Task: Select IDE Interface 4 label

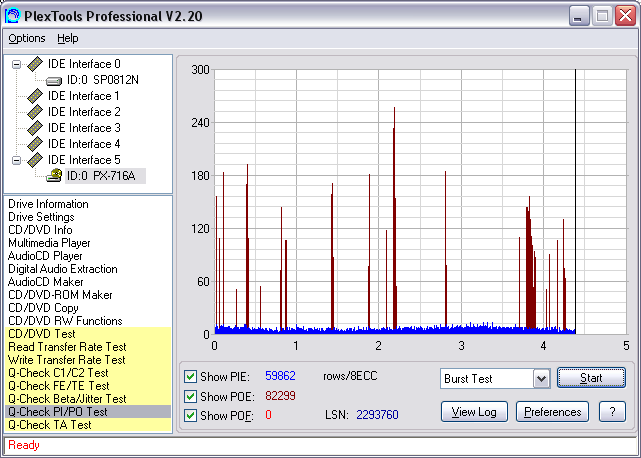Action: 84,144
